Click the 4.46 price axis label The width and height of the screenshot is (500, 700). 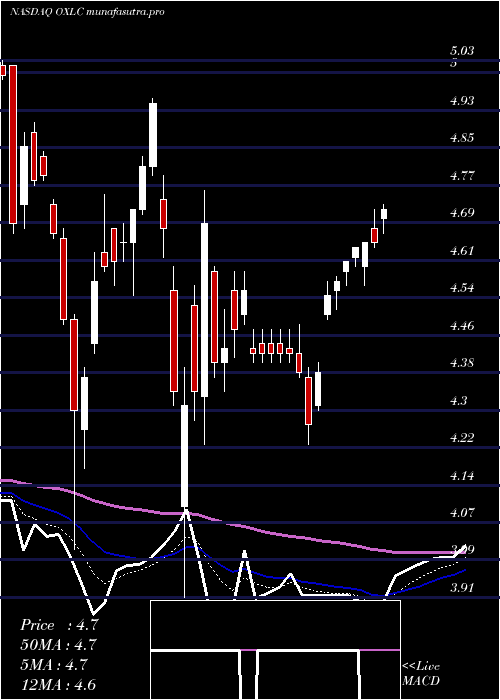click(x=462, y=325)
